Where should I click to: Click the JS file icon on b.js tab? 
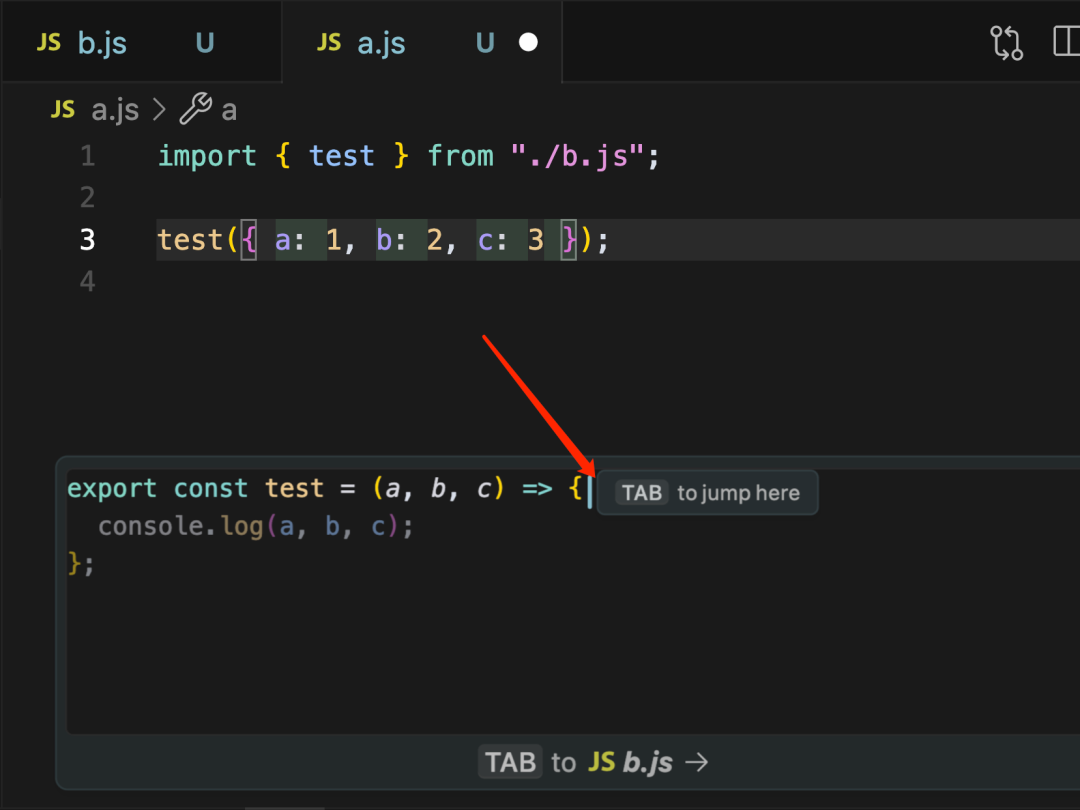coord(49,43)
